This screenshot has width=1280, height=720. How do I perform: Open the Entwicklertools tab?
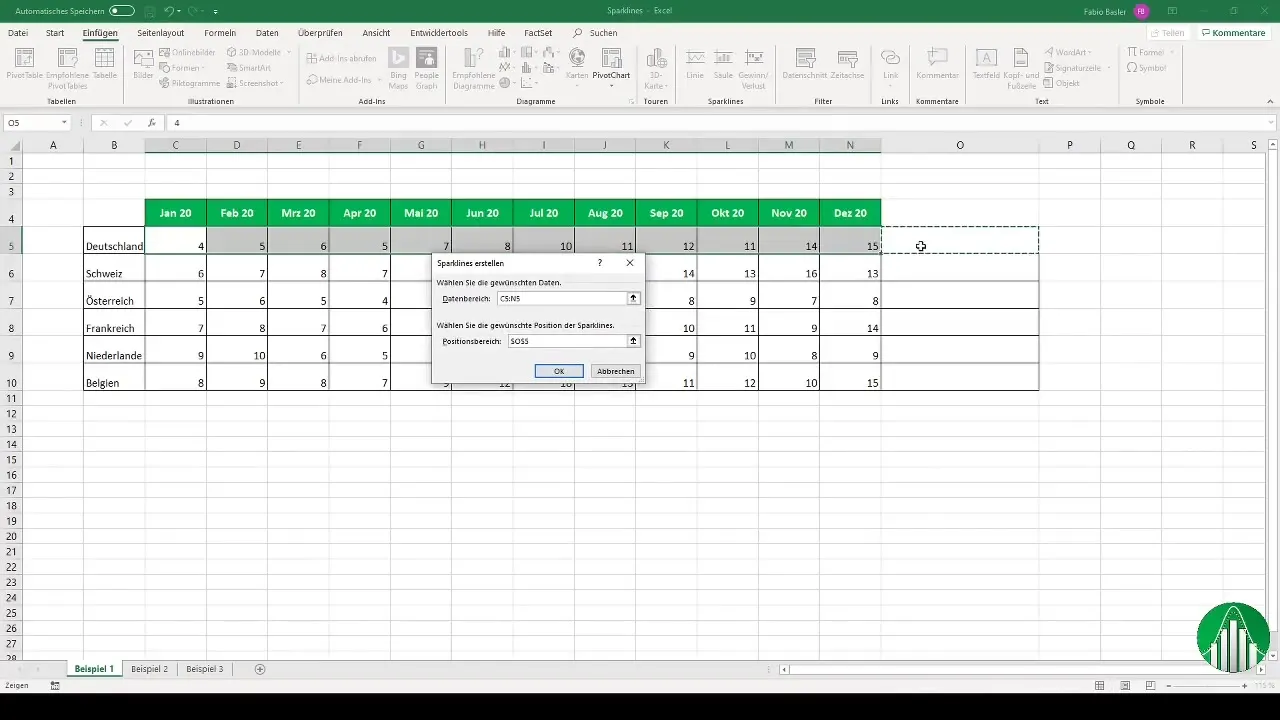click(438, 32)
